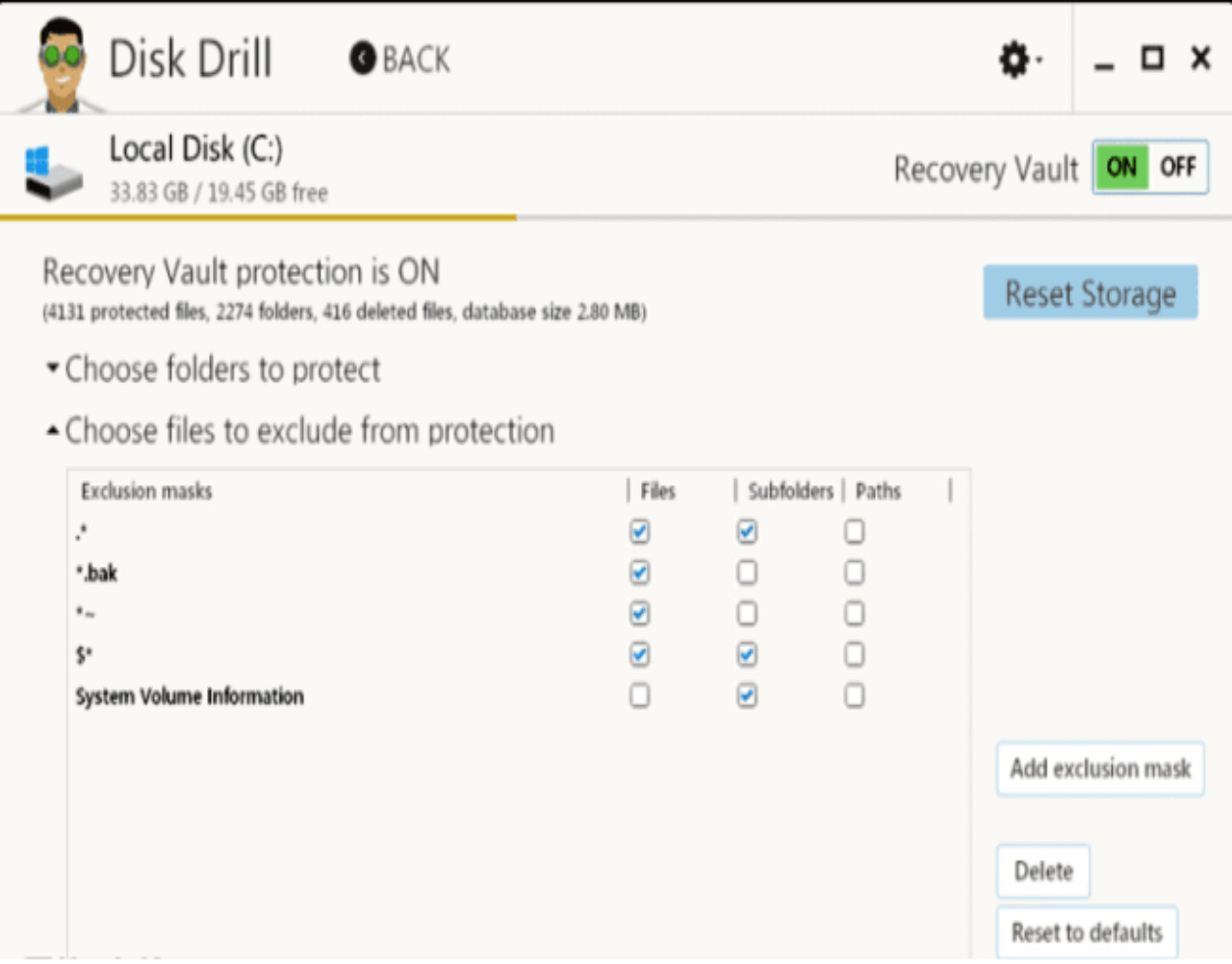The width and height of the screenshot is (1232, 964).
Task: Select the .* exclusion mask row
Action: (x=519, y=532)
